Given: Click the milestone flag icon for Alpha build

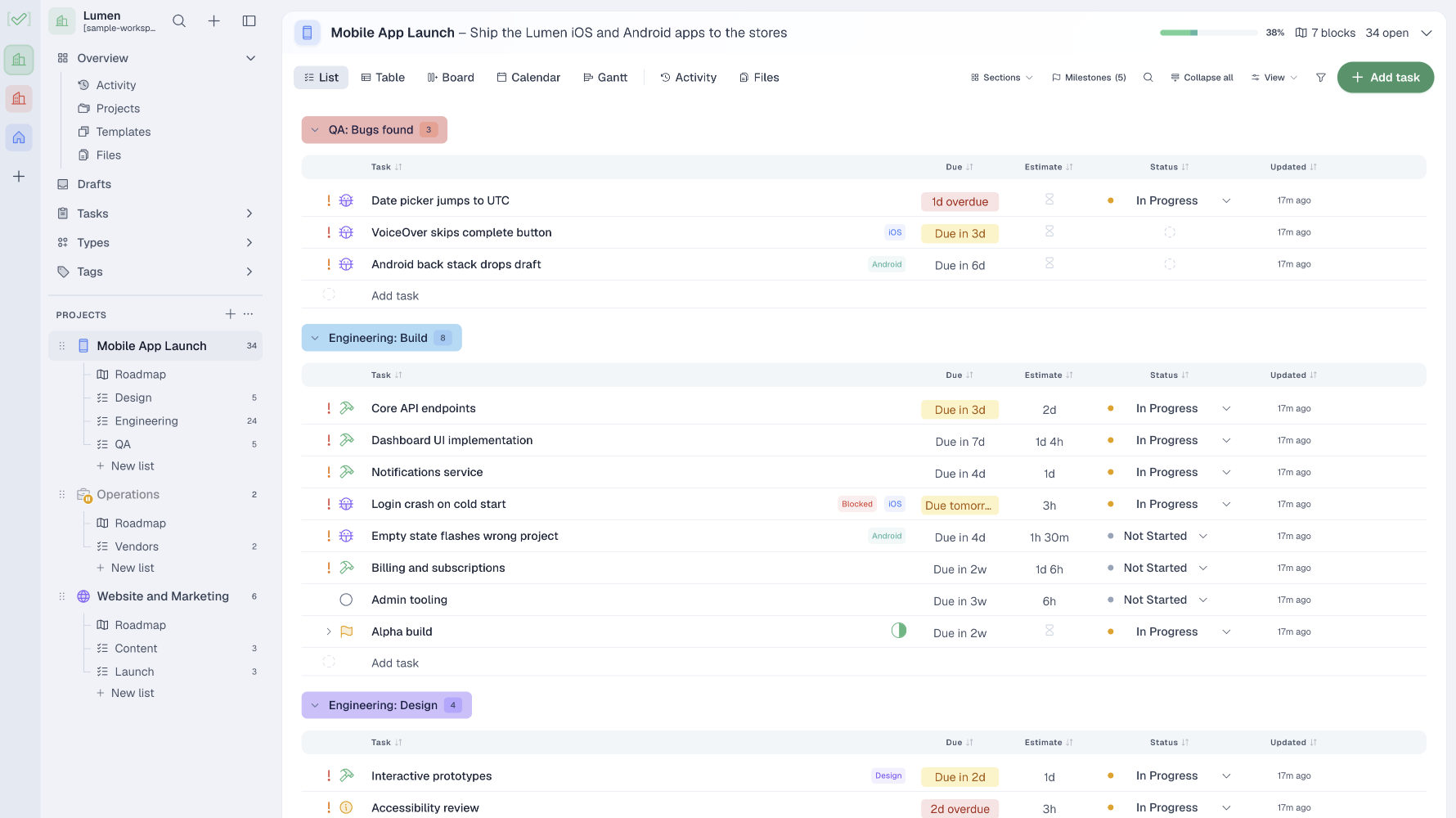Looking at the screenshot, I should 346,631.
